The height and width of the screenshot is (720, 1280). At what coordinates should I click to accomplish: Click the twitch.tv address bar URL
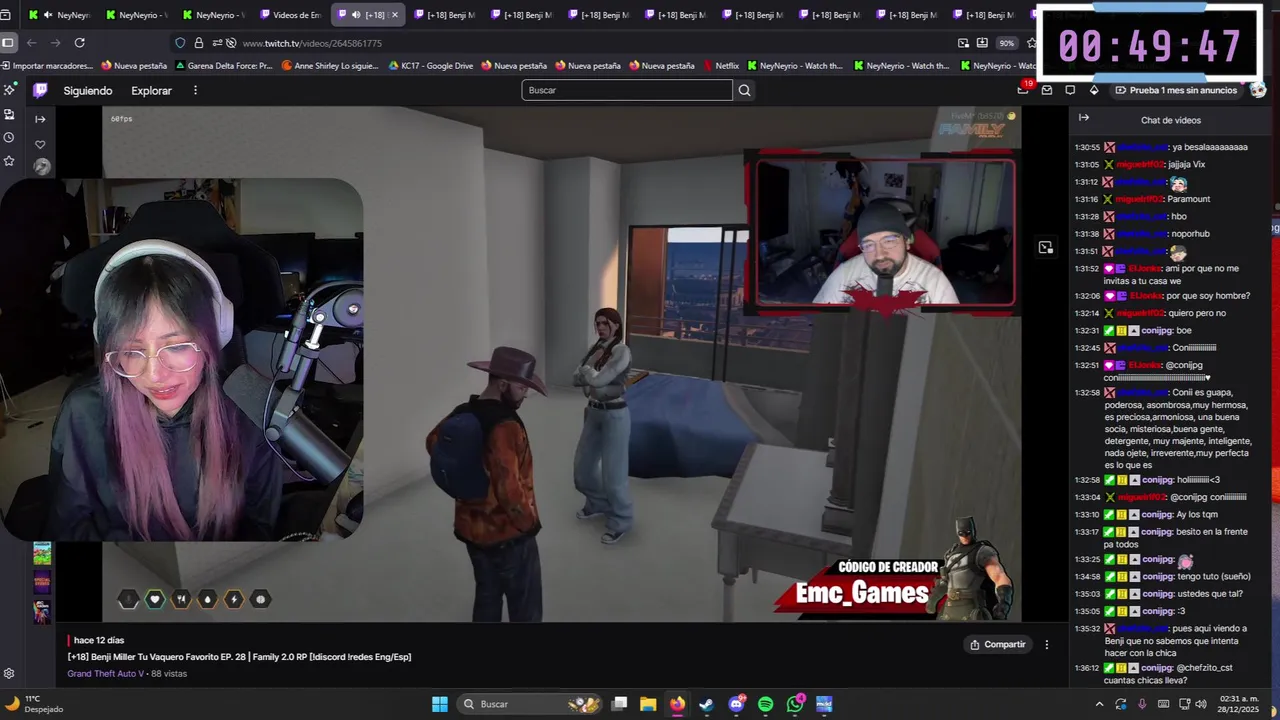[x=312, y=43]
